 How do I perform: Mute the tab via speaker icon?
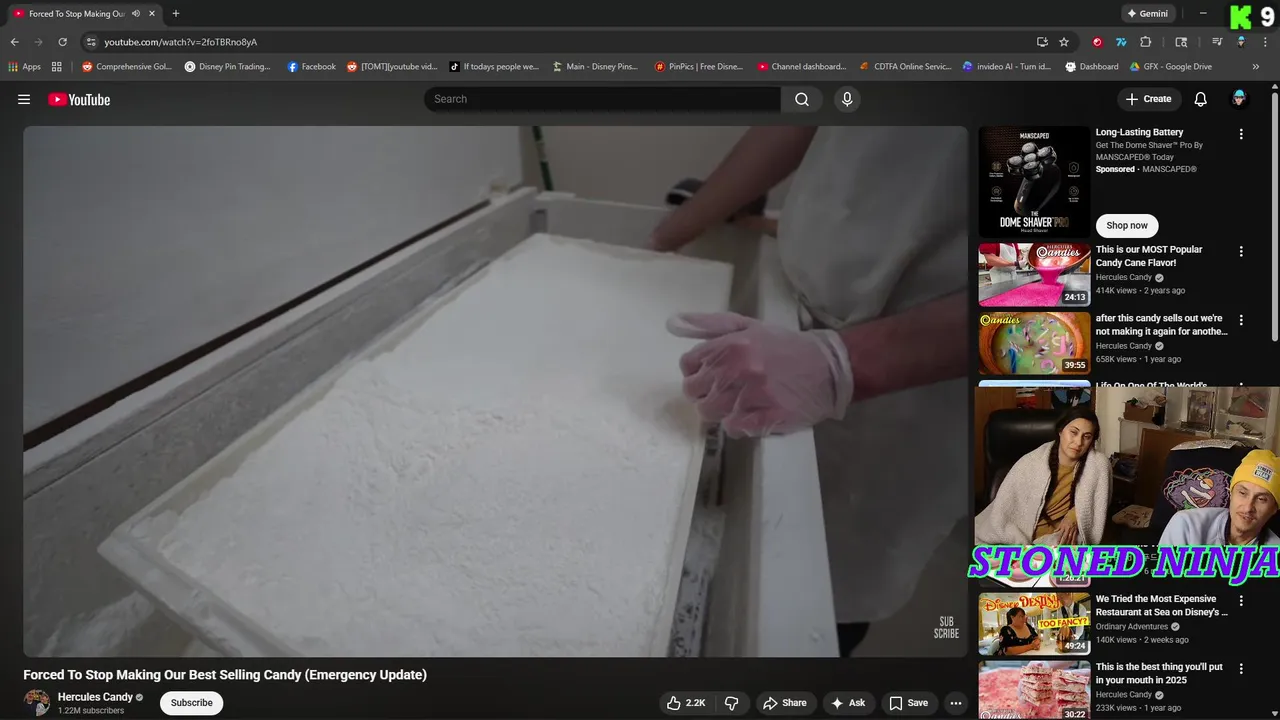pos(136,14)
